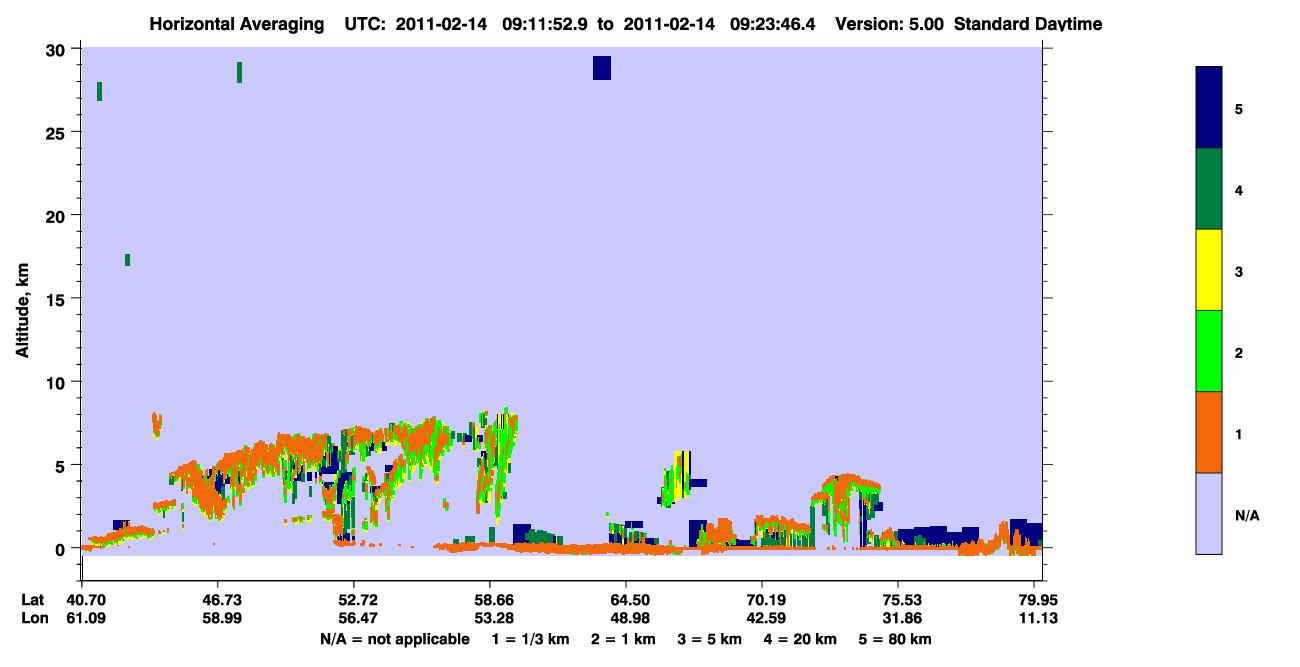Screen dimensions: 1300x667
Task: Click the 25 altitude tick label
Action: pyautogui.click(x=58, y=132)
